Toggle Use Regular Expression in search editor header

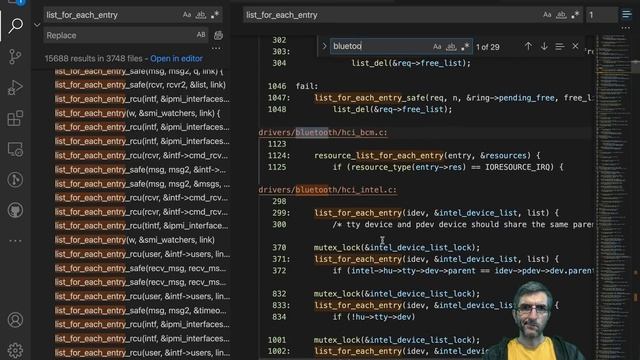pyautogui.click(x=575, y=15)
